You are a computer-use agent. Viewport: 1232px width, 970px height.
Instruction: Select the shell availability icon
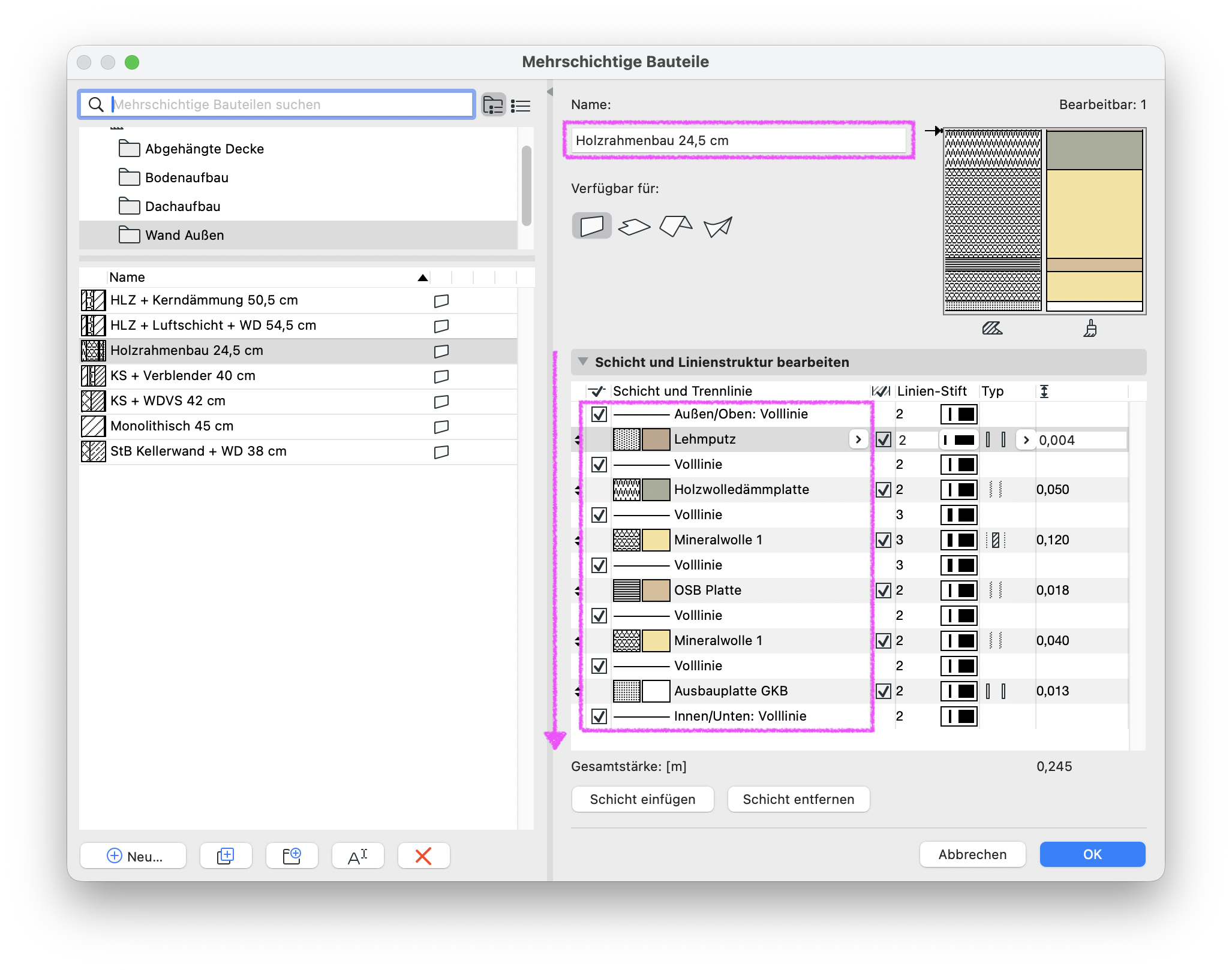pyautogui.click(x=718, y=227)
